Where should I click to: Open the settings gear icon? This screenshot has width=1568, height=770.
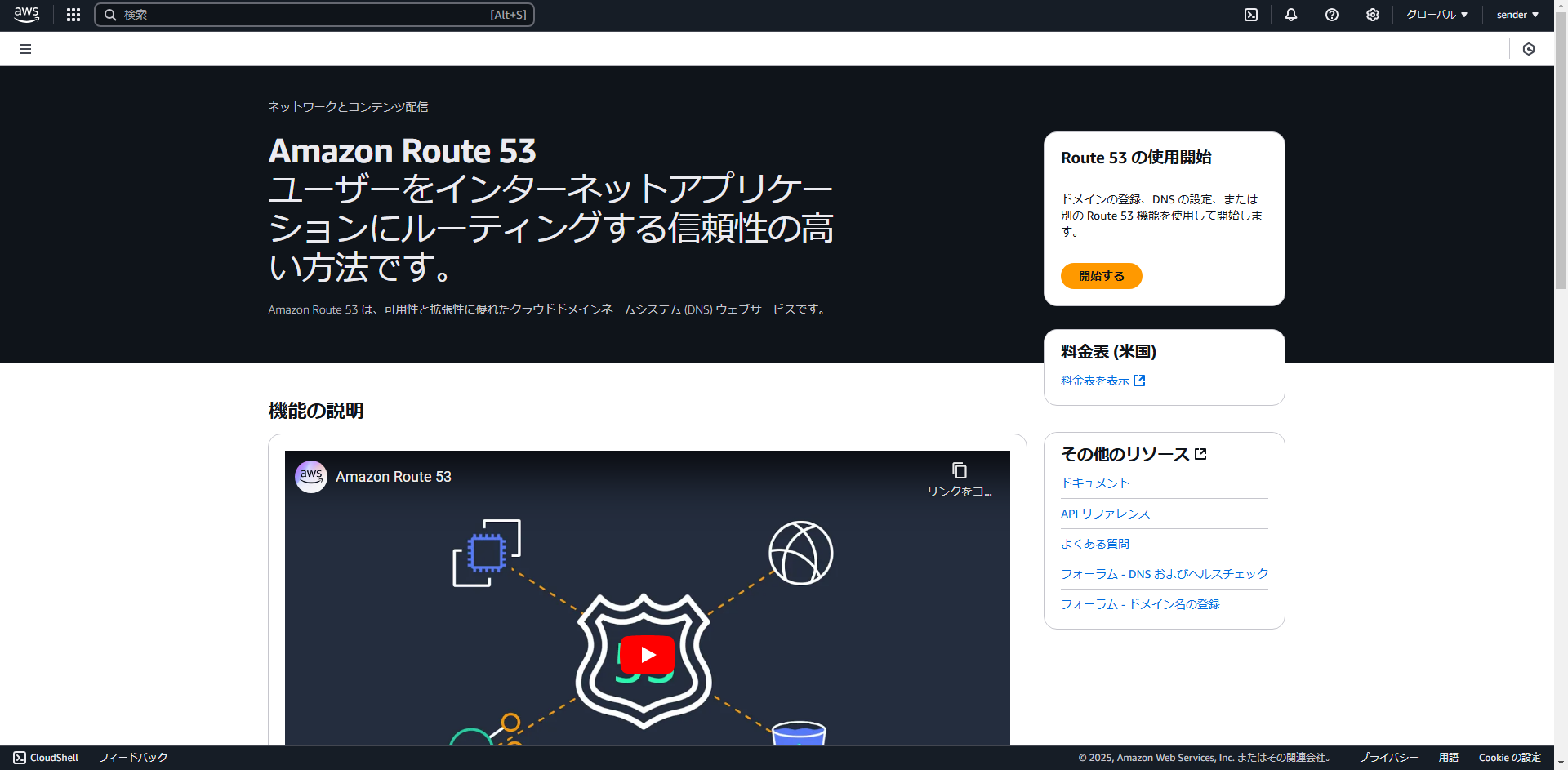pos(1372,15)
